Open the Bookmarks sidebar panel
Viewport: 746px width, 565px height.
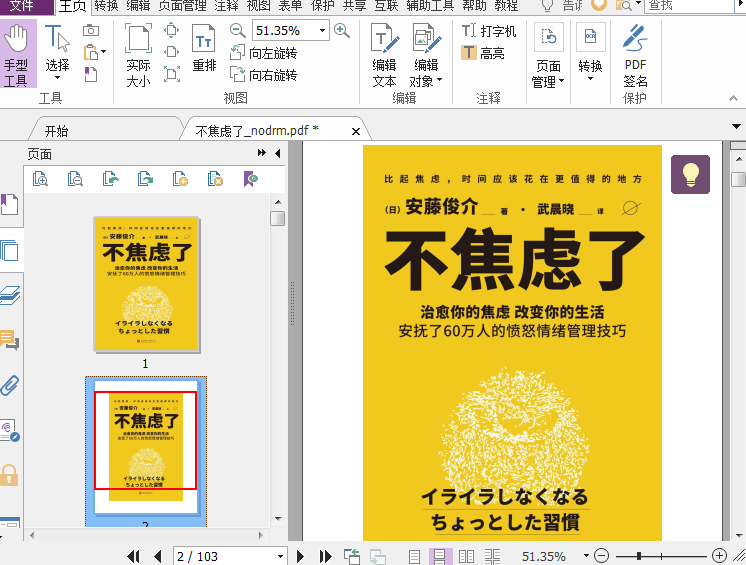pos(10,205)
